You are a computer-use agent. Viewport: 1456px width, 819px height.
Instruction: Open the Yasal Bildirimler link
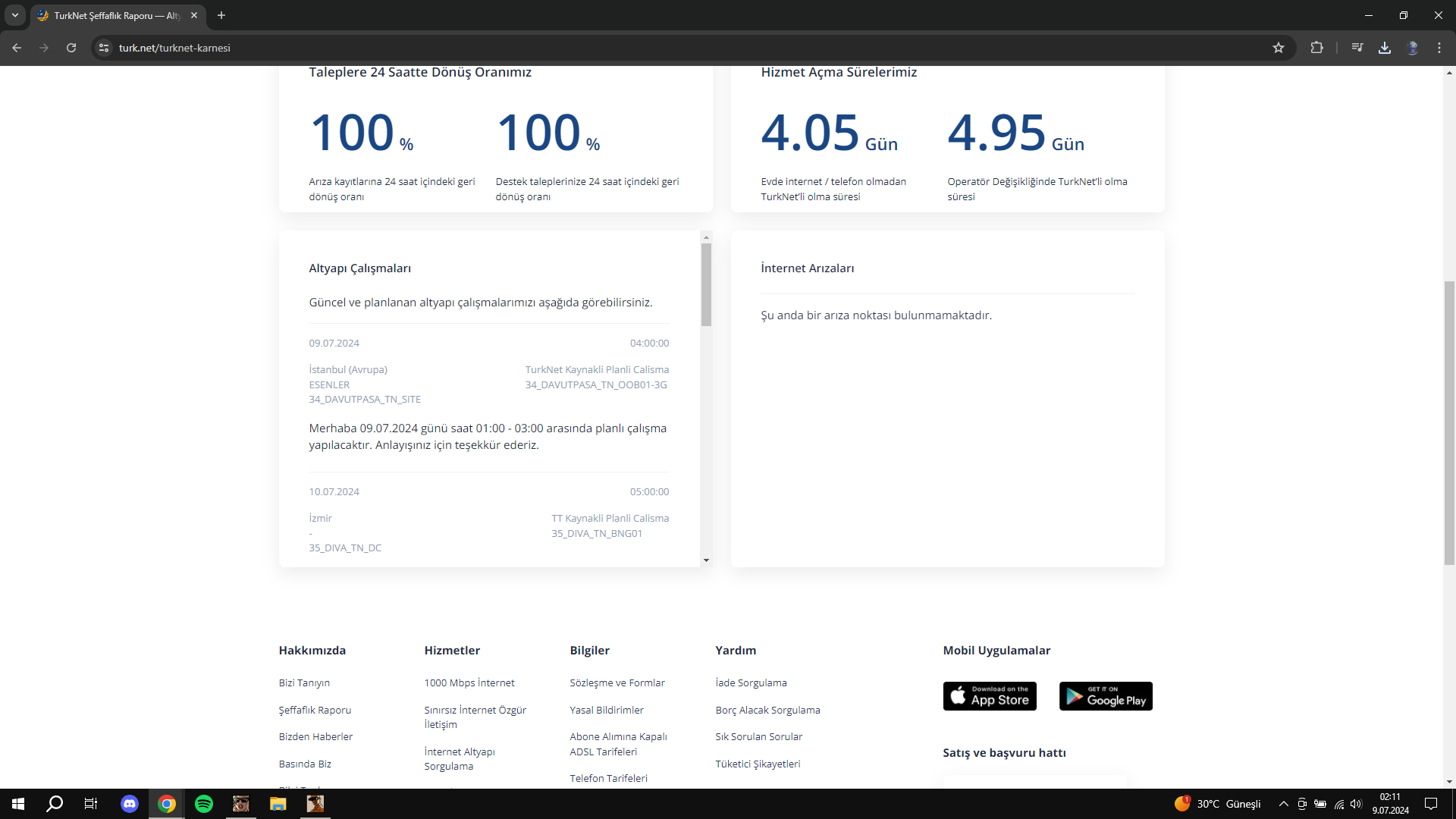click(607, 710)
